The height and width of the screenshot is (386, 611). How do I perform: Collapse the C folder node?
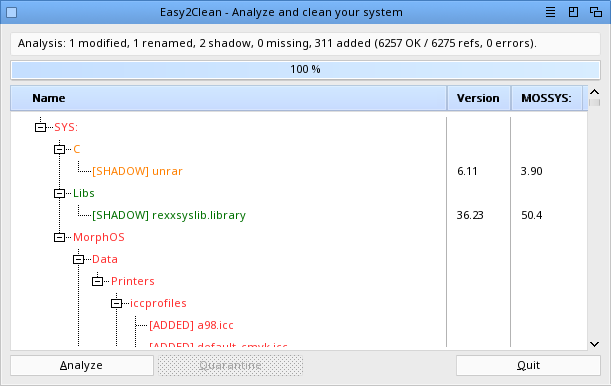point(59,149)
